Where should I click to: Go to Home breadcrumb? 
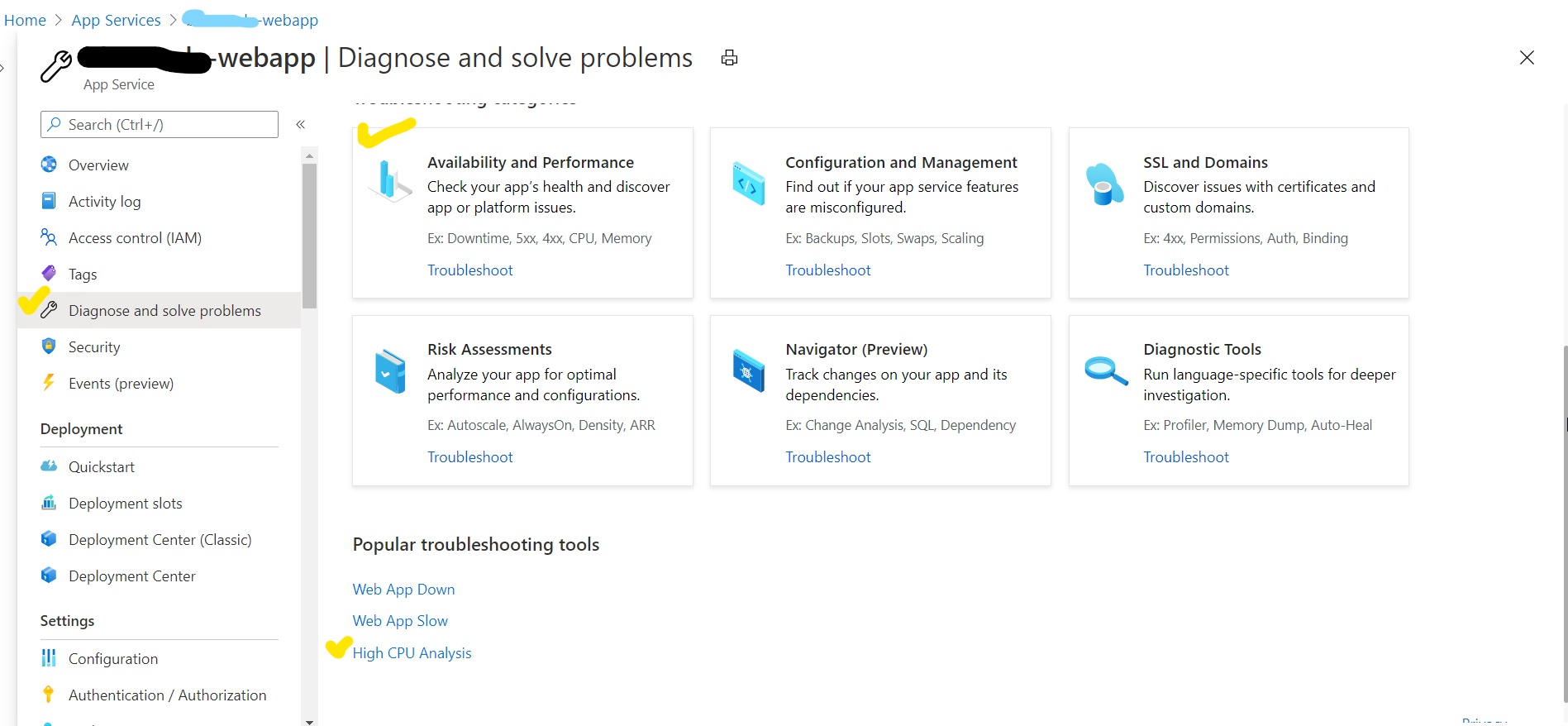pyautogui.click(x=25, y=20)
